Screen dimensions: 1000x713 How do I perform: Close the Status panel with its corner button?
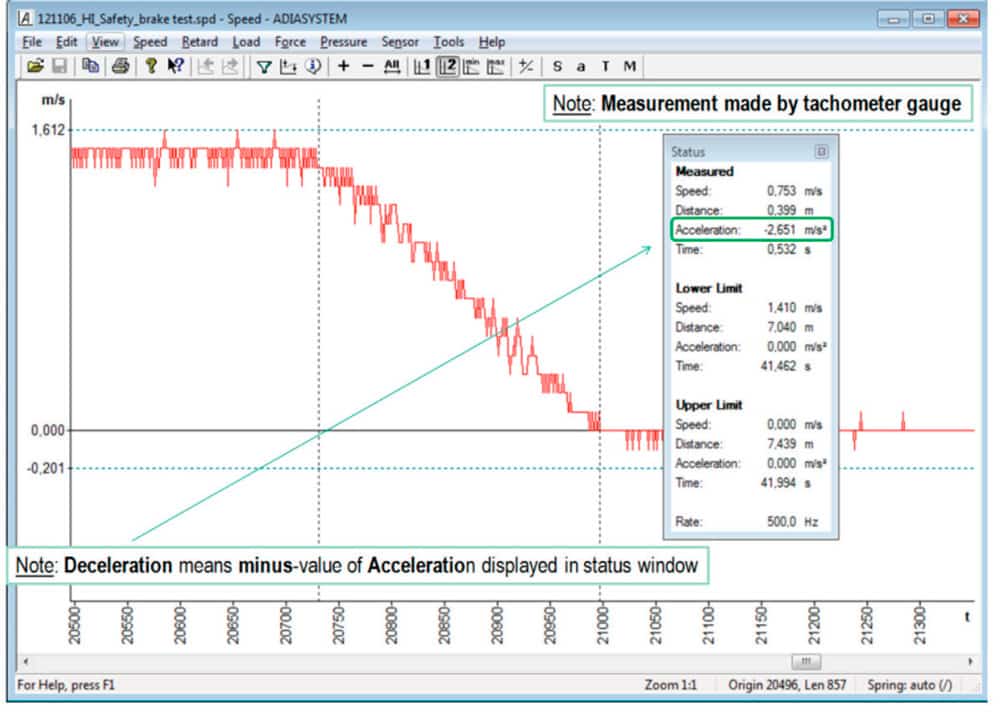click(x=821, y=152)
